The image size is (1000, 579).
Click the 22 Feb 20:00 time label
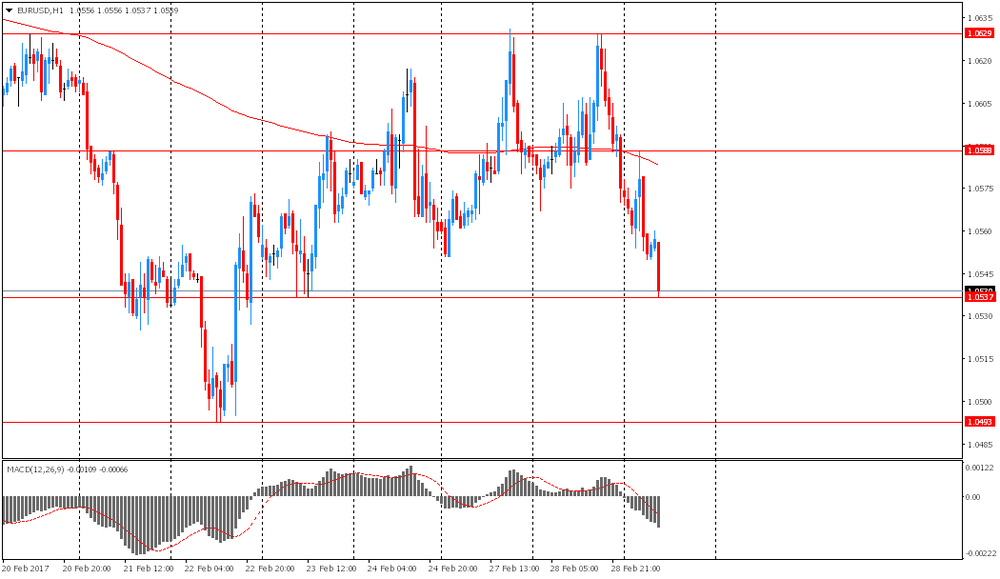(270, 568)
